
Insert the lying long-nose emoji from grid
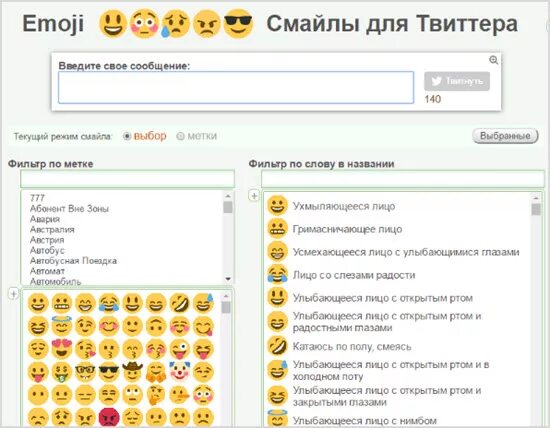180,395
